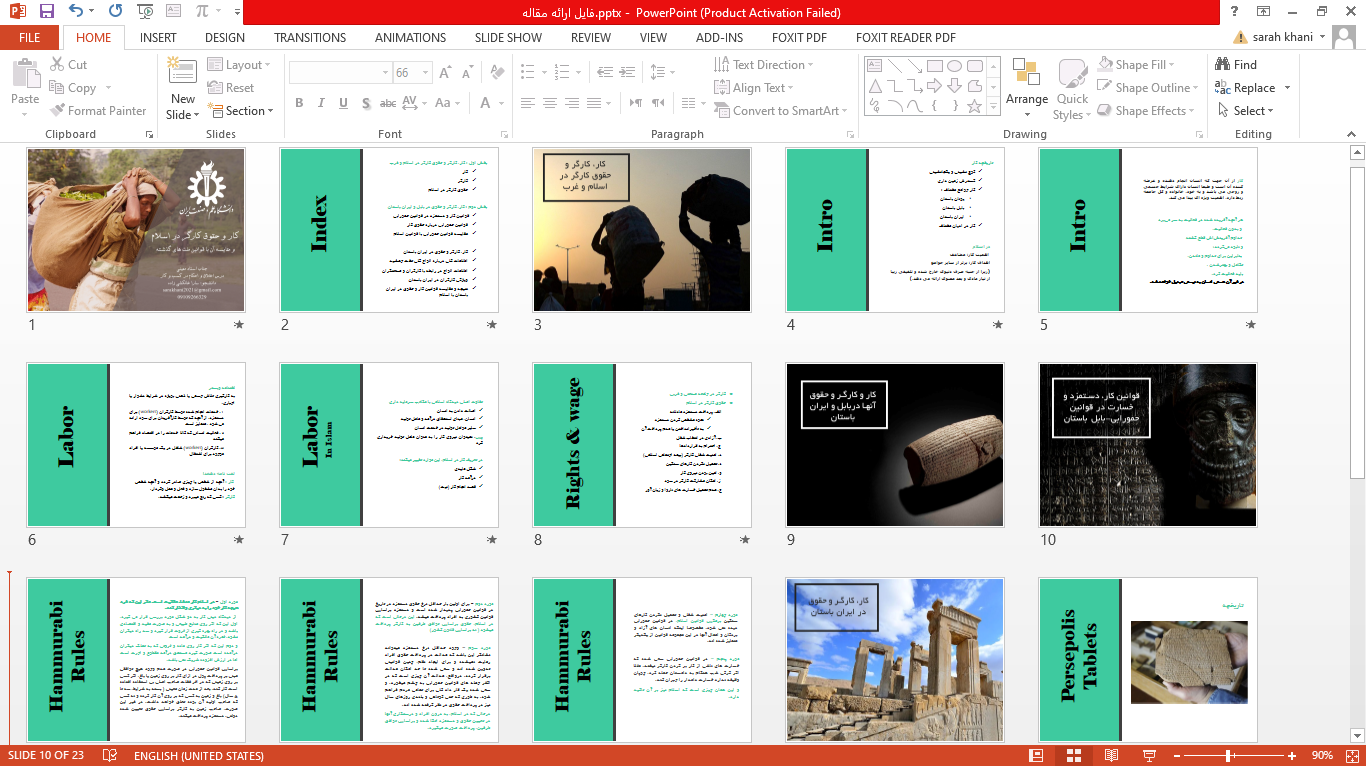
Task: Click the Paste button
Action: [25, 88]
